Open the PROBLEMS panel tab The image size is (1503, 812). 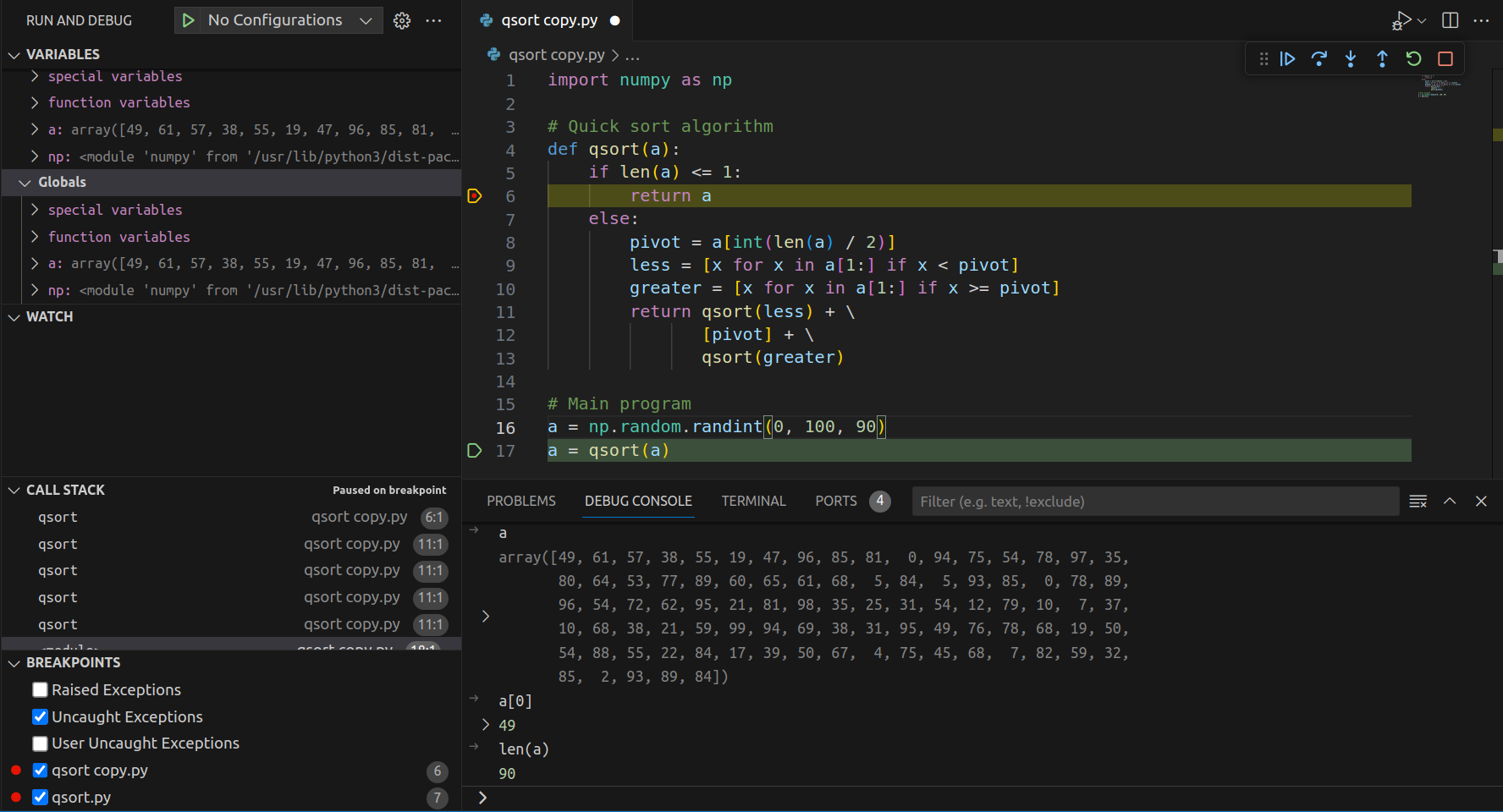pos(520,502)
